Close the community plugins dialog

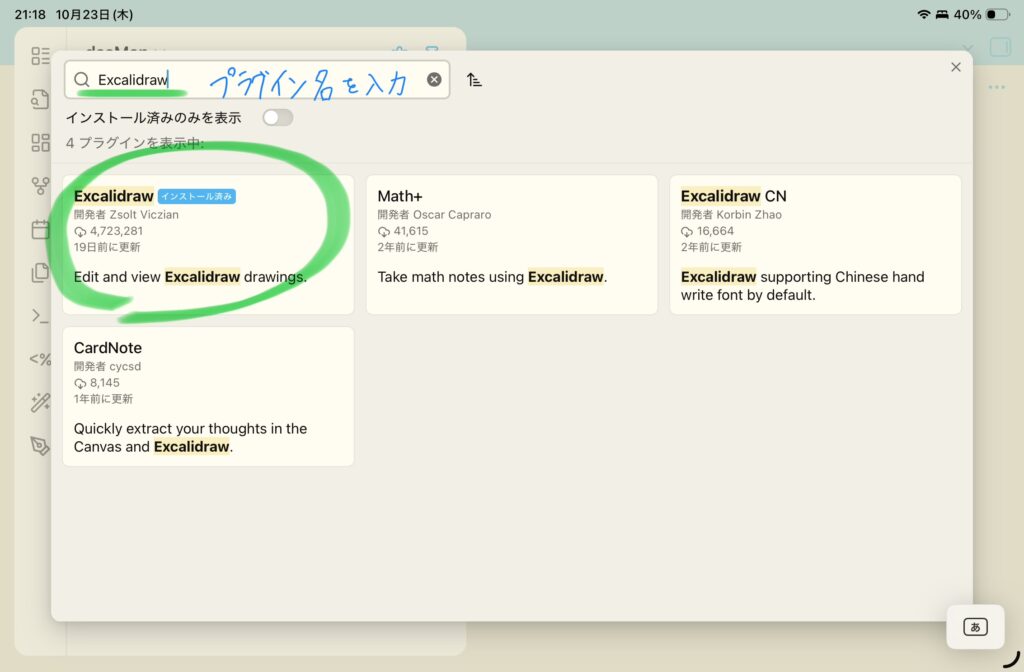pos(955,67)
